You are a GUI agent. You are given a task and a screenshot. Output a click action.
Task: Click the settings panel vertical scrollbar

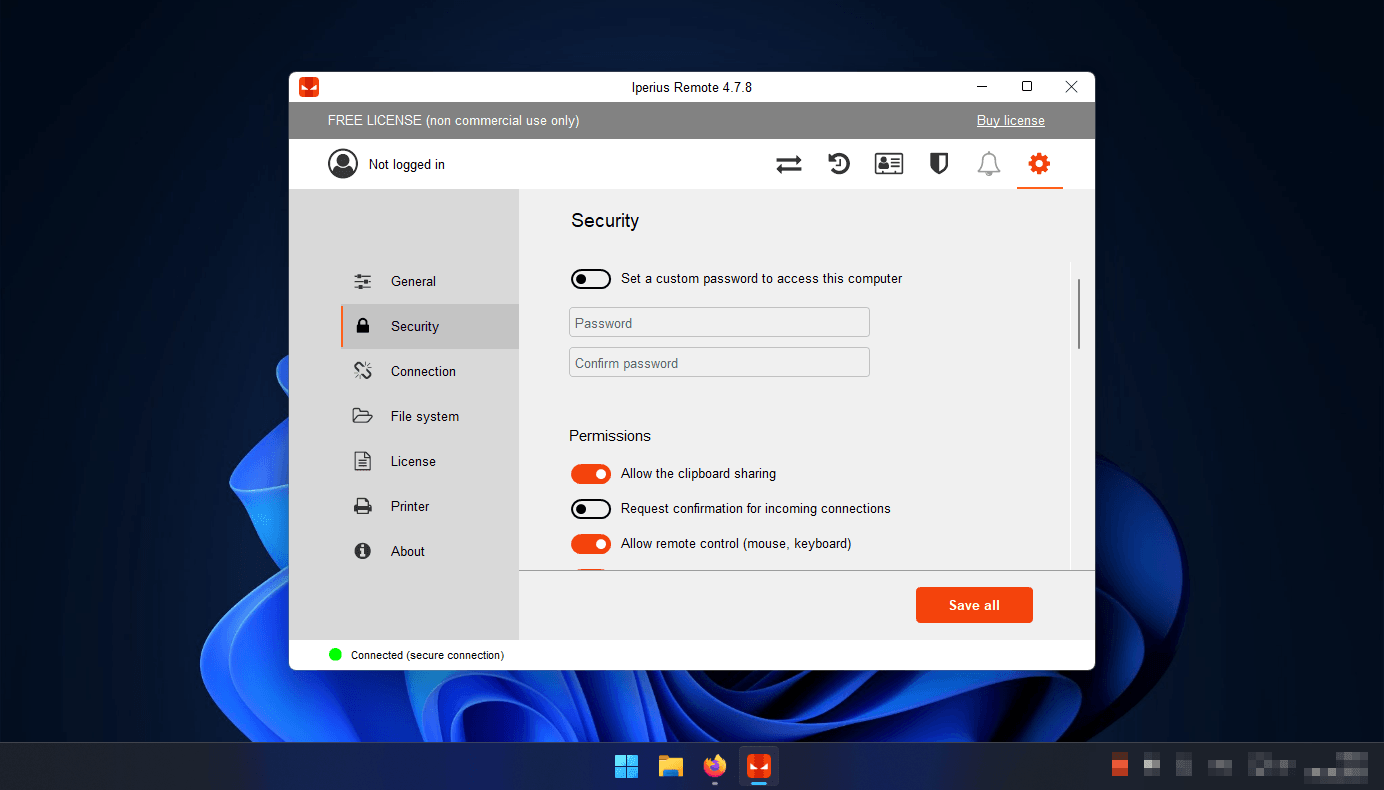pos(1079,314)
